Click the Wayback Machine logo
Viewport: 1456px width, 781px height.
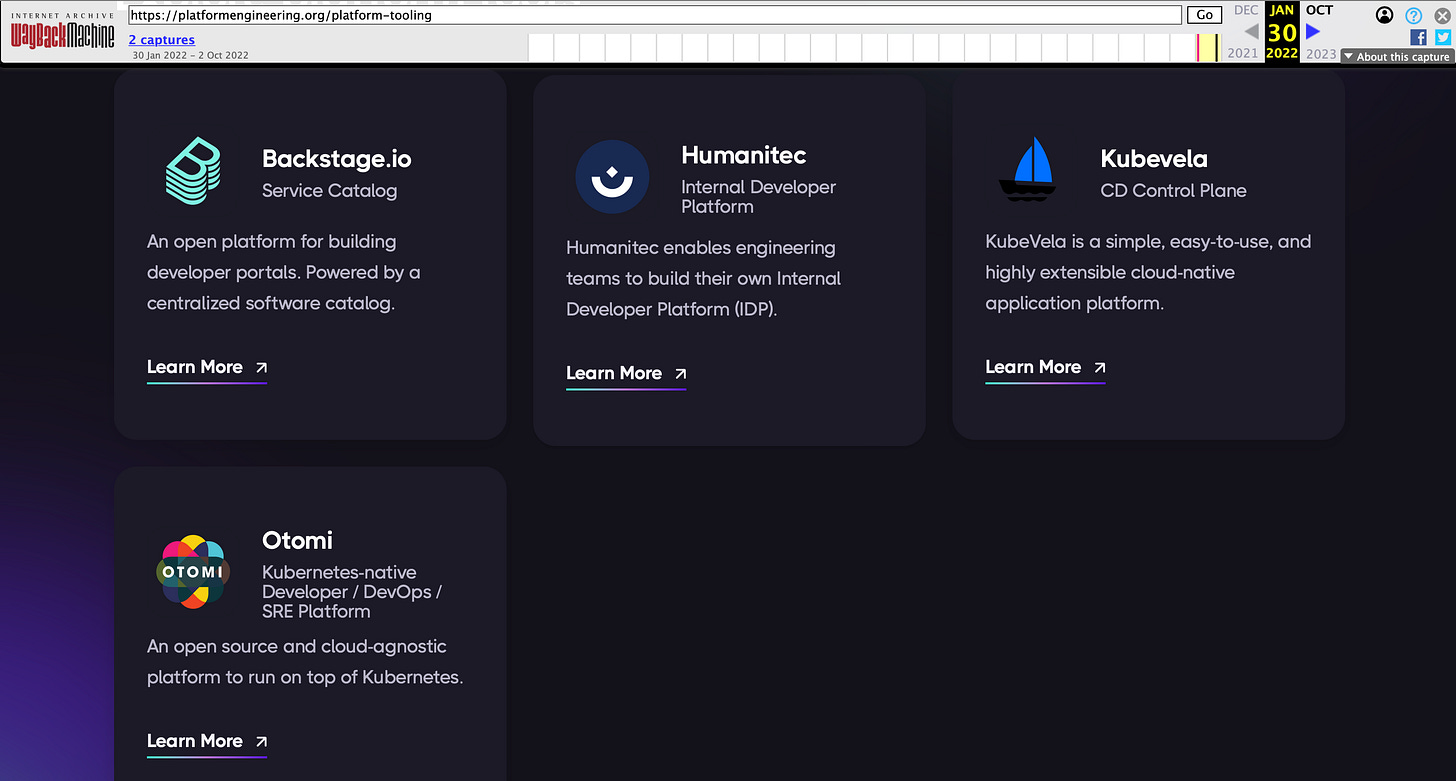(64, 31)
